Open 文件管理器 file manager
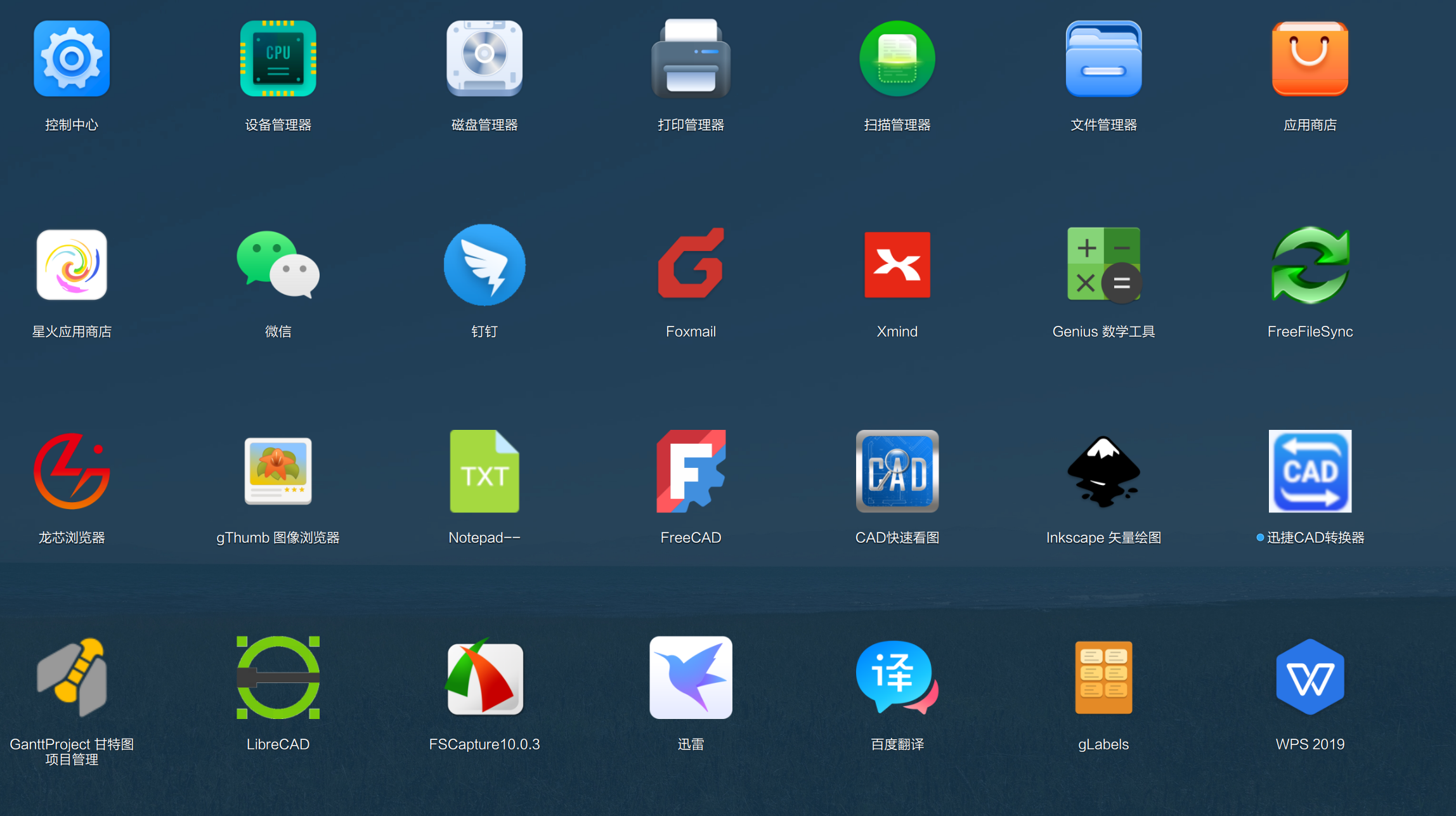1456x816 pixels. (1103, 58)
